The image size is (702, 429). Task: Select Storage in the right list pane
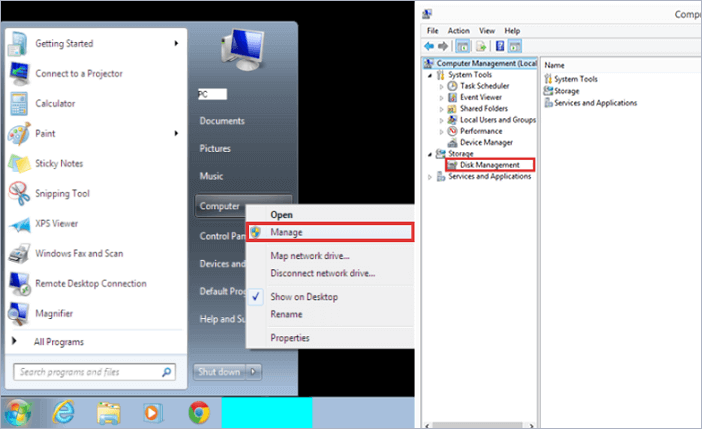(561, 91)
